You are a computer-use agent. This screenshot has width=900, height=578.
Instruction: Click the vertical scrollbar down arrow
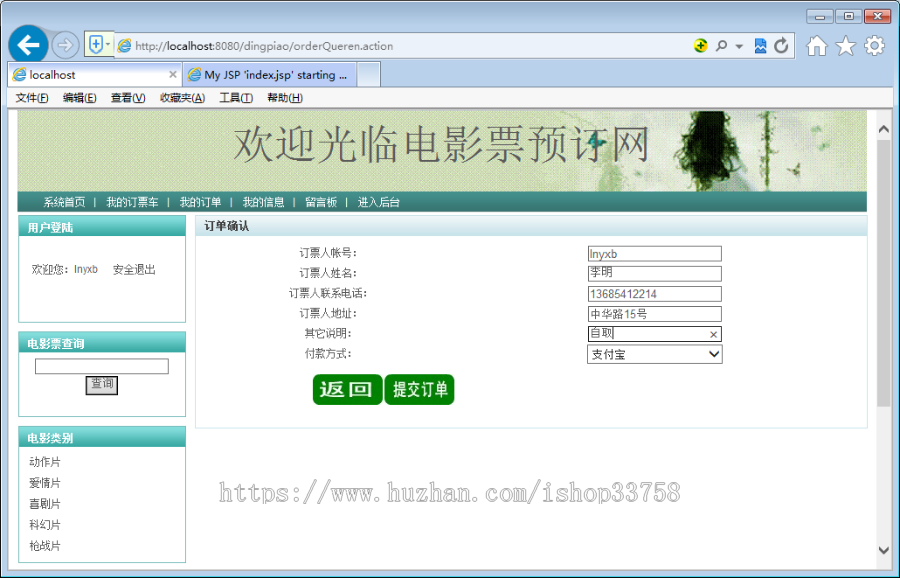click(882, 549)
